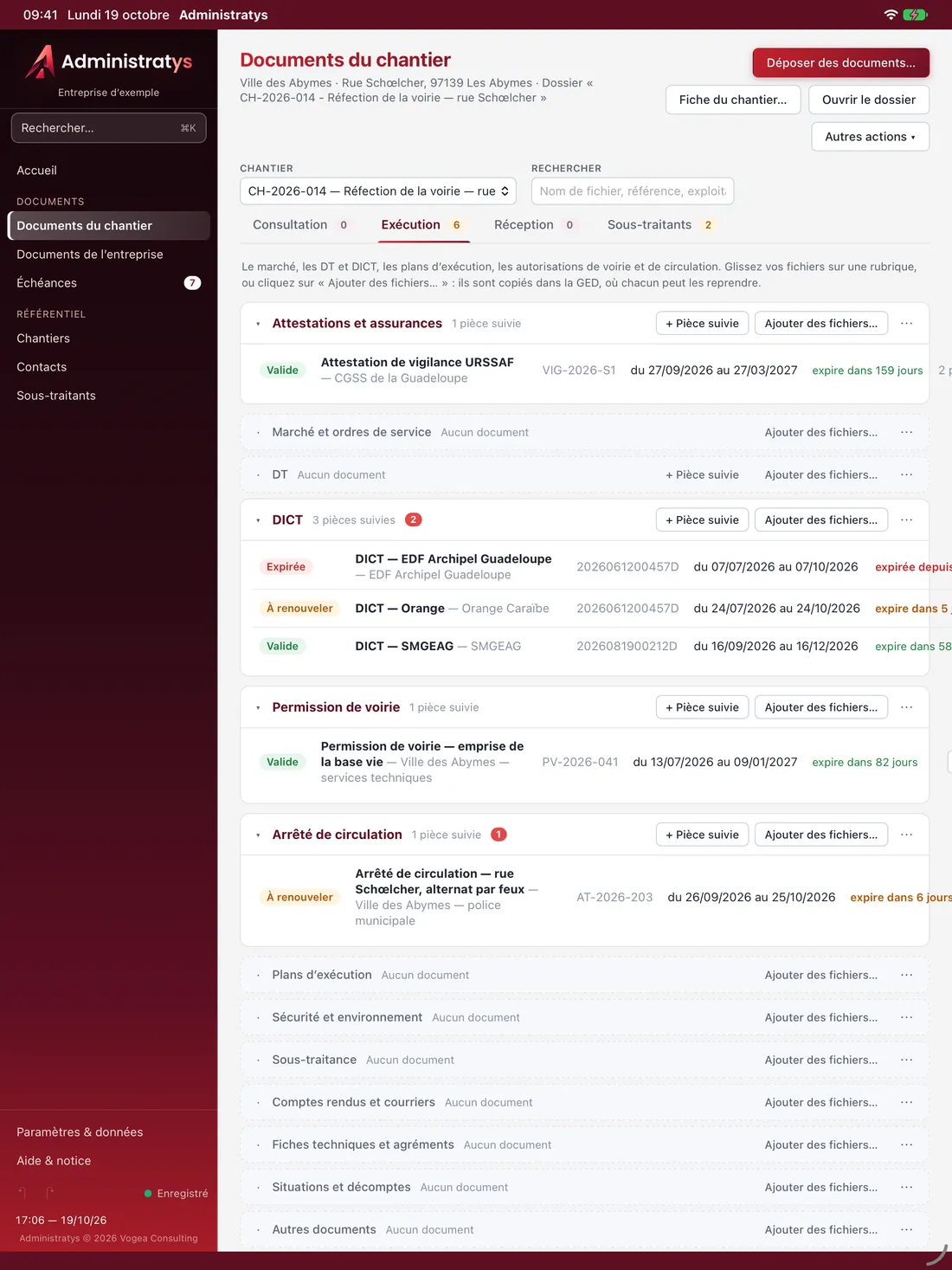Open the DICT — SMGEAG row
Screen dimensions: 952x1270
point(438,646)
